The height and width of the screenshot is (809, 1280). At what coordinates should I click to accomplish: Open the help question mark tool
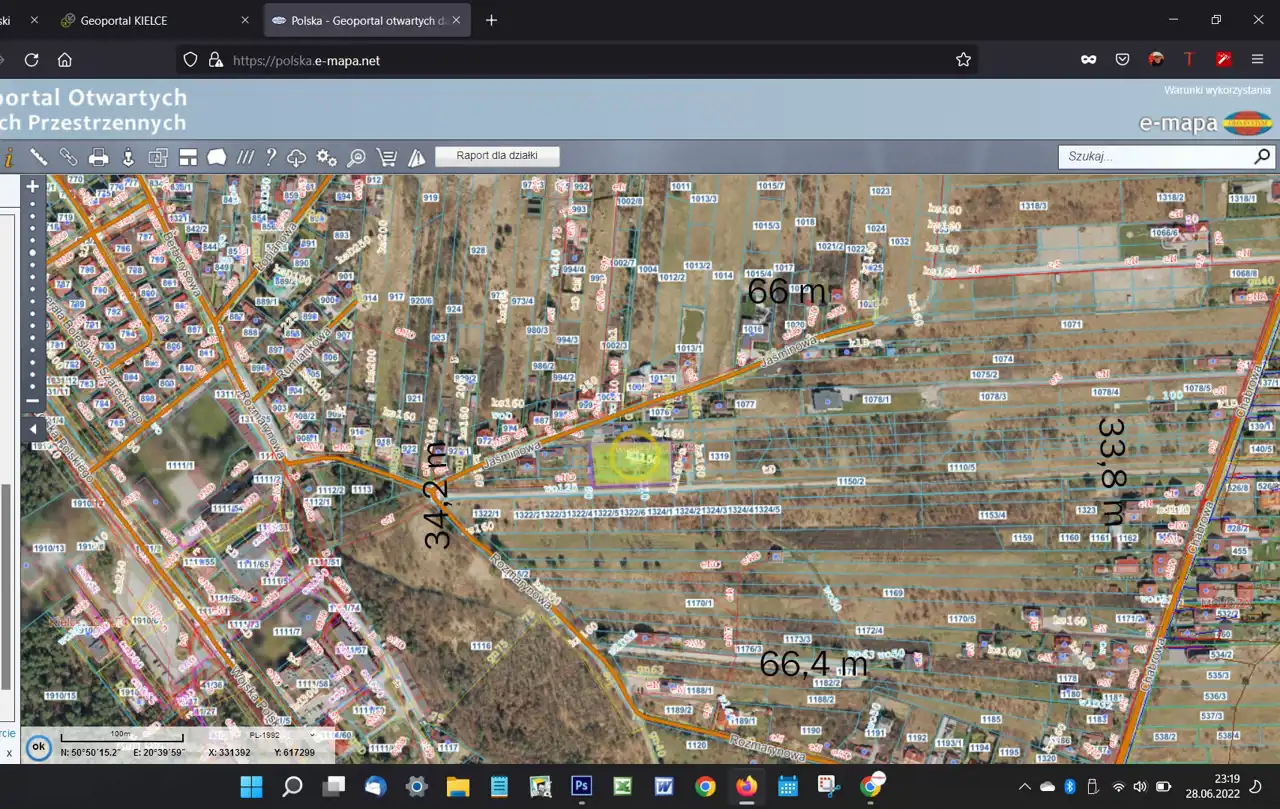coord(270,157)
